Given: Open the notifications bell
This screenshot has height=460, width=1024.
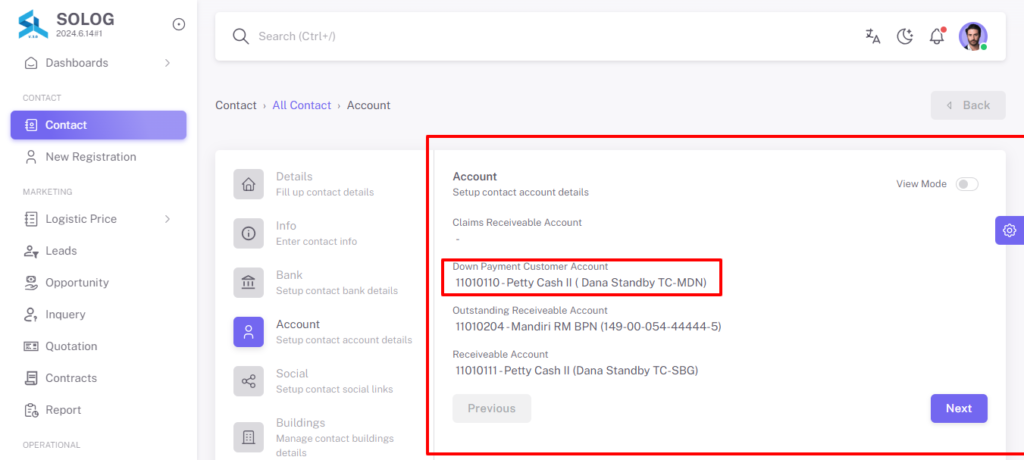Looking at the screenshot, I should click(x=937, y=36).
